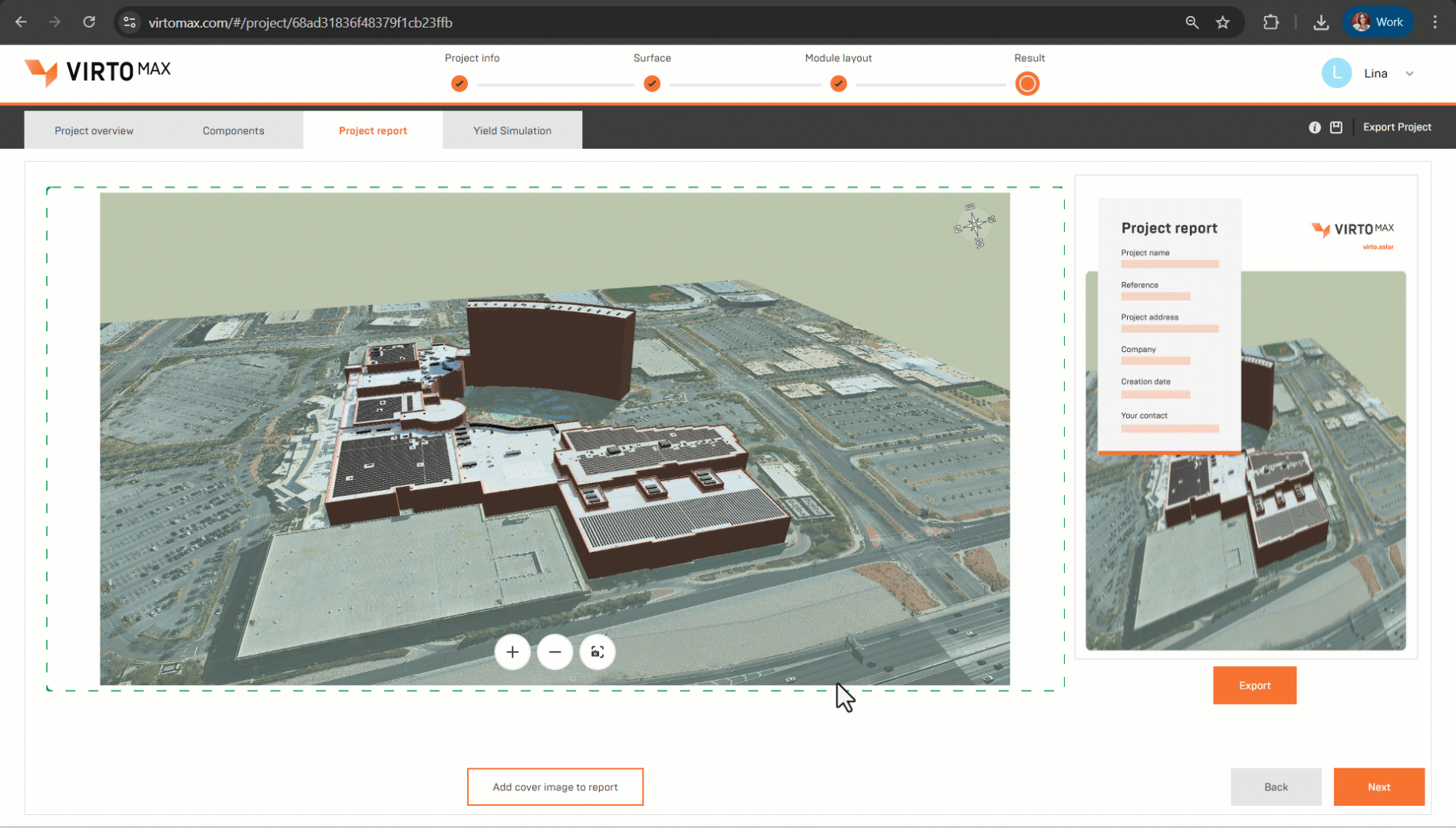Expand the Lina user account dropdown
This screenshot has width=1456, height=828.
point(1409,74)
